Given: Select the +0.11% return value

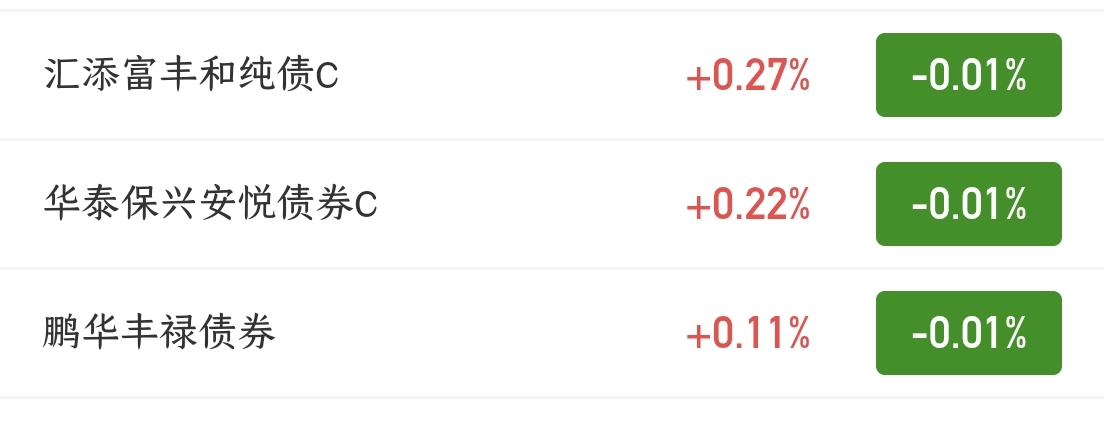Looking at the screenshot, I should click(x=748, y=334).
